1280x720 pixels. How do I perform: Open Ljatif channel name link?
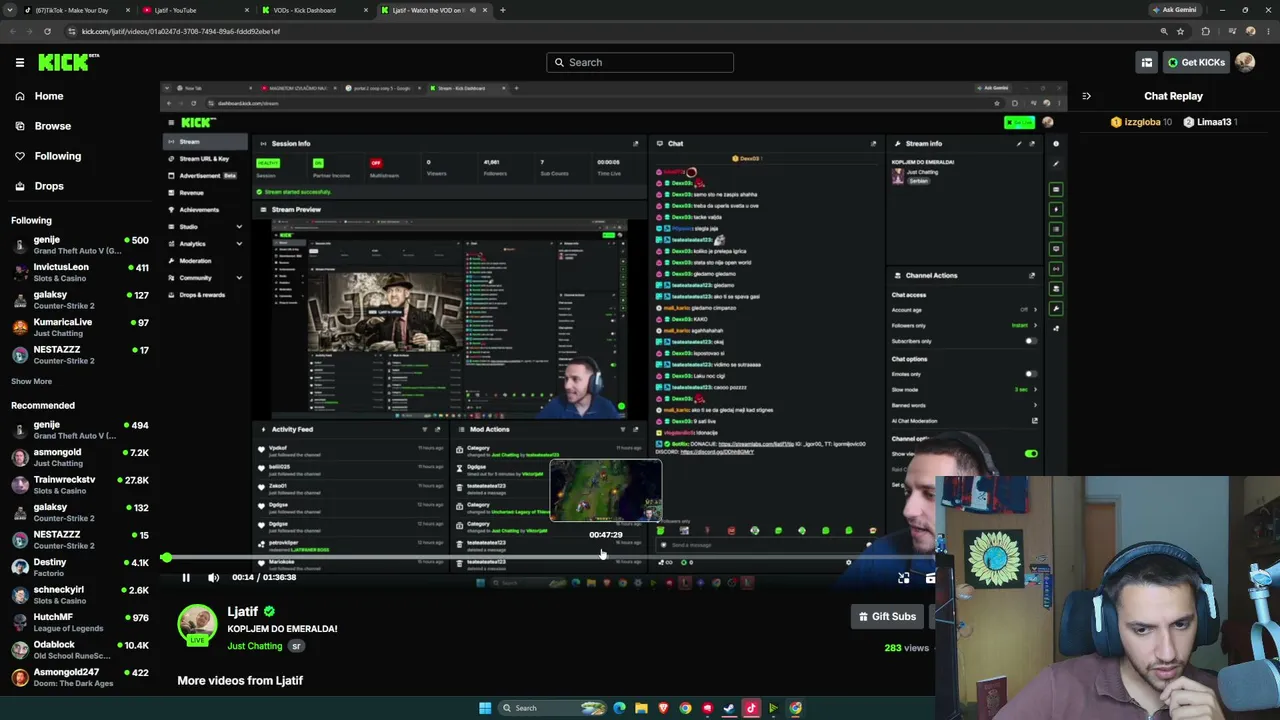(243, 611)
